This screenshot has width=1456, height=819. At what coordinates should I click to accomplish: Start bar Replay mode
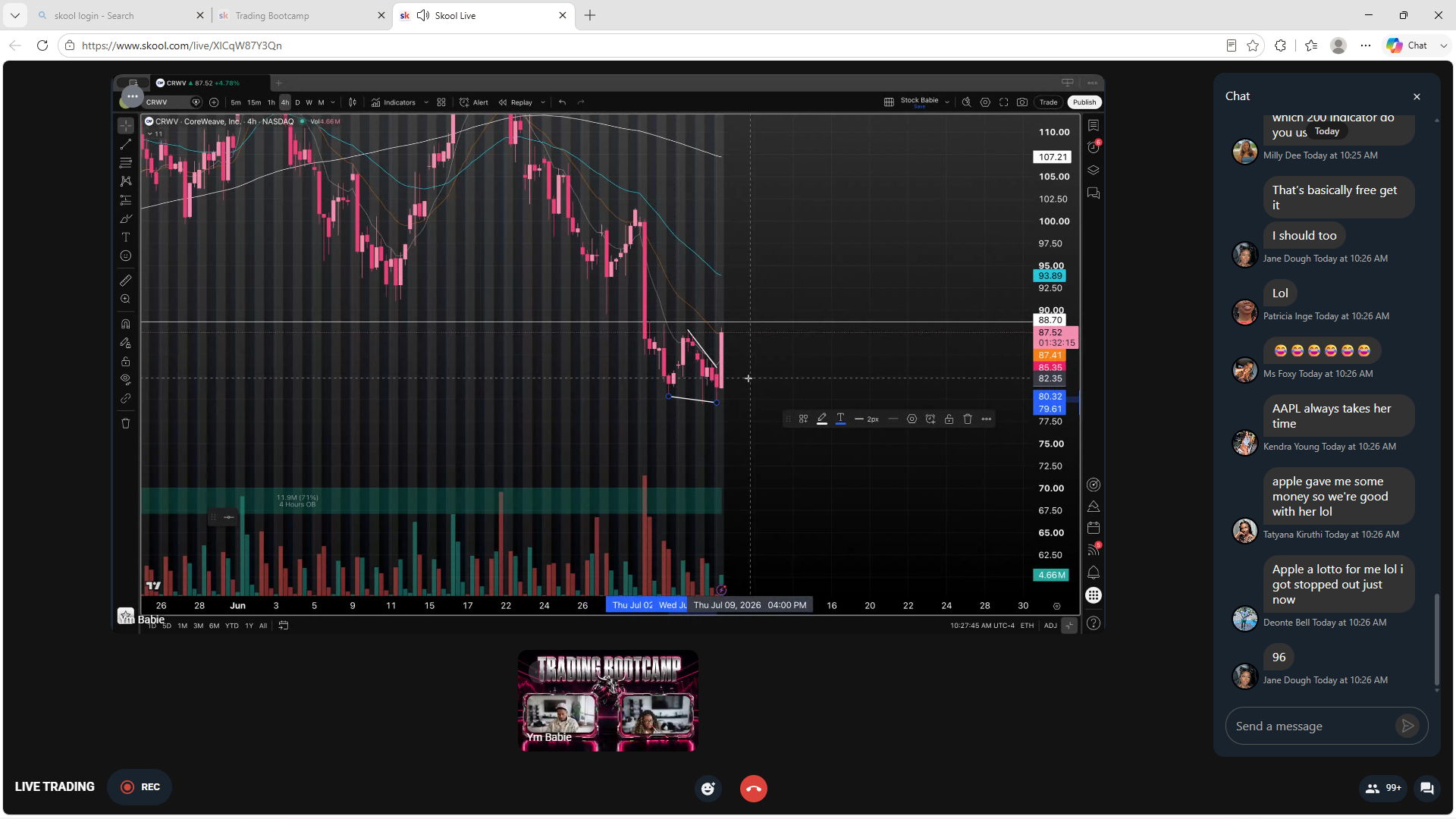tap(516, 102)
